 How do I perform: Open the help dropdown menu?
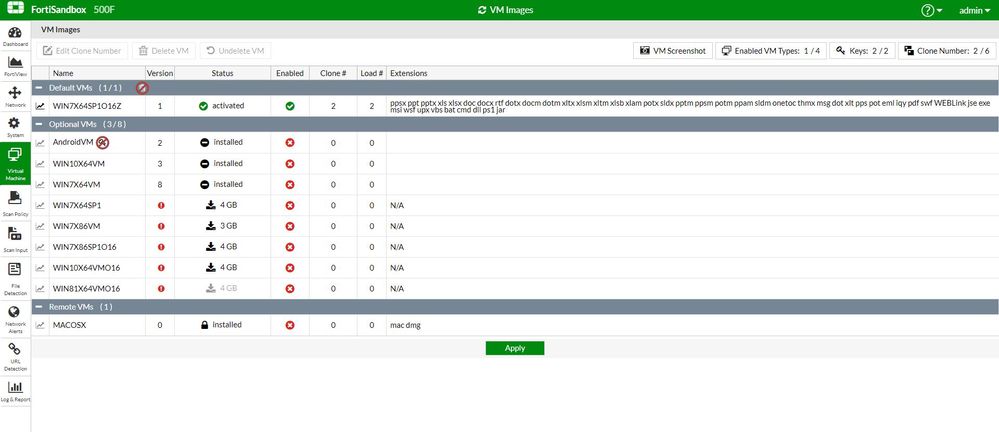pos(931,10)
